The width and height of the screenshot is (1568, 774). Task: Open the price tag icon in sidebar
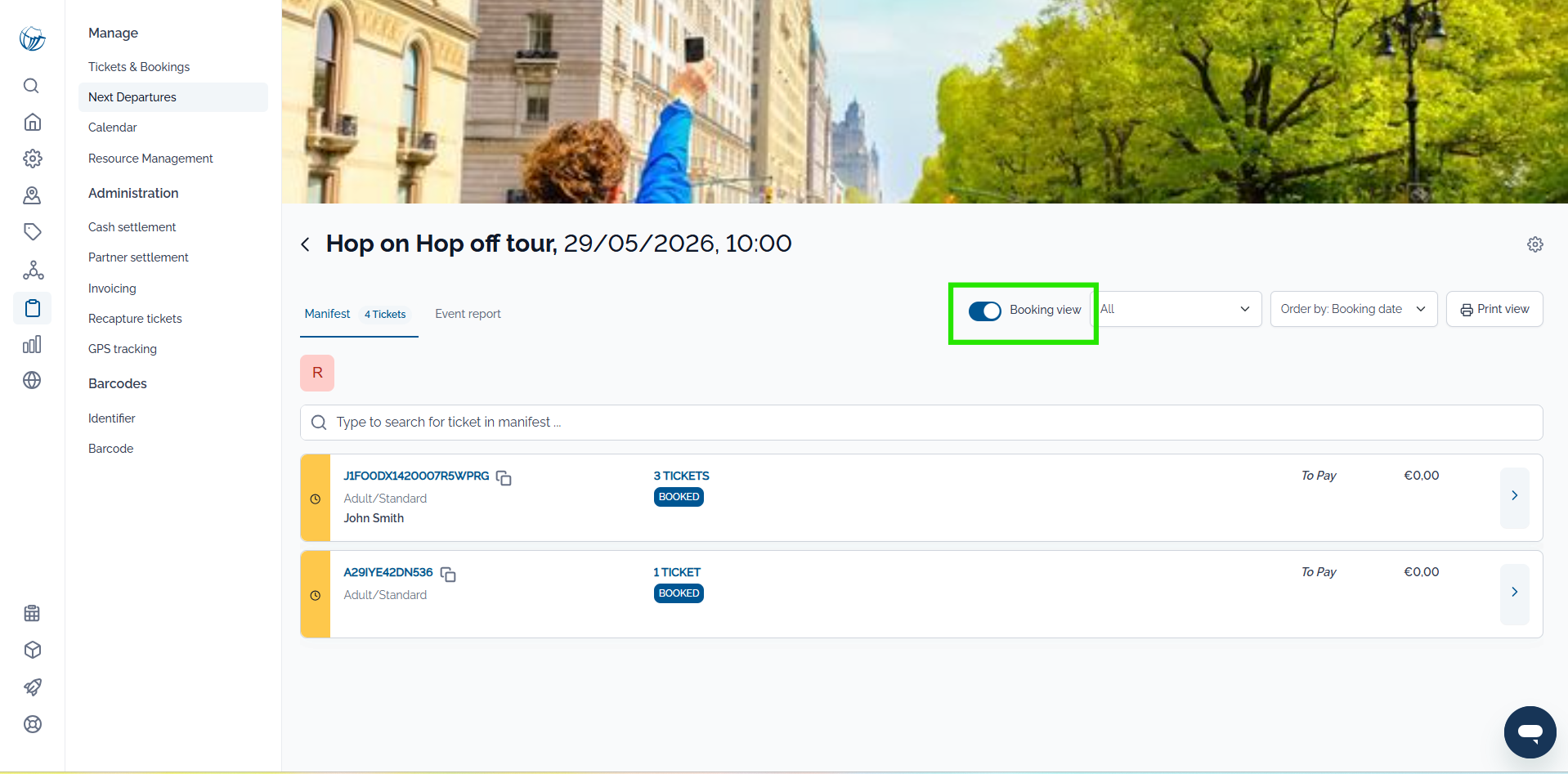click(33, 232)
